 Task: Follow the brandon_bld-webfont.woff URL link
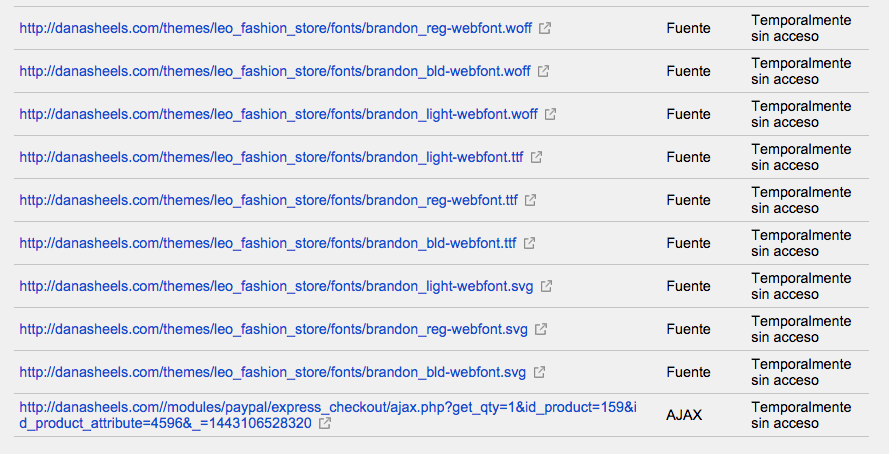tap(275, 71)
